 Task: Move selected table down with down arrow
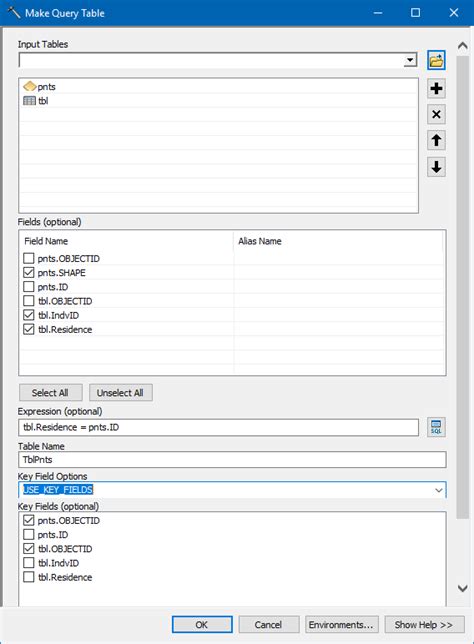coord(436,167)
